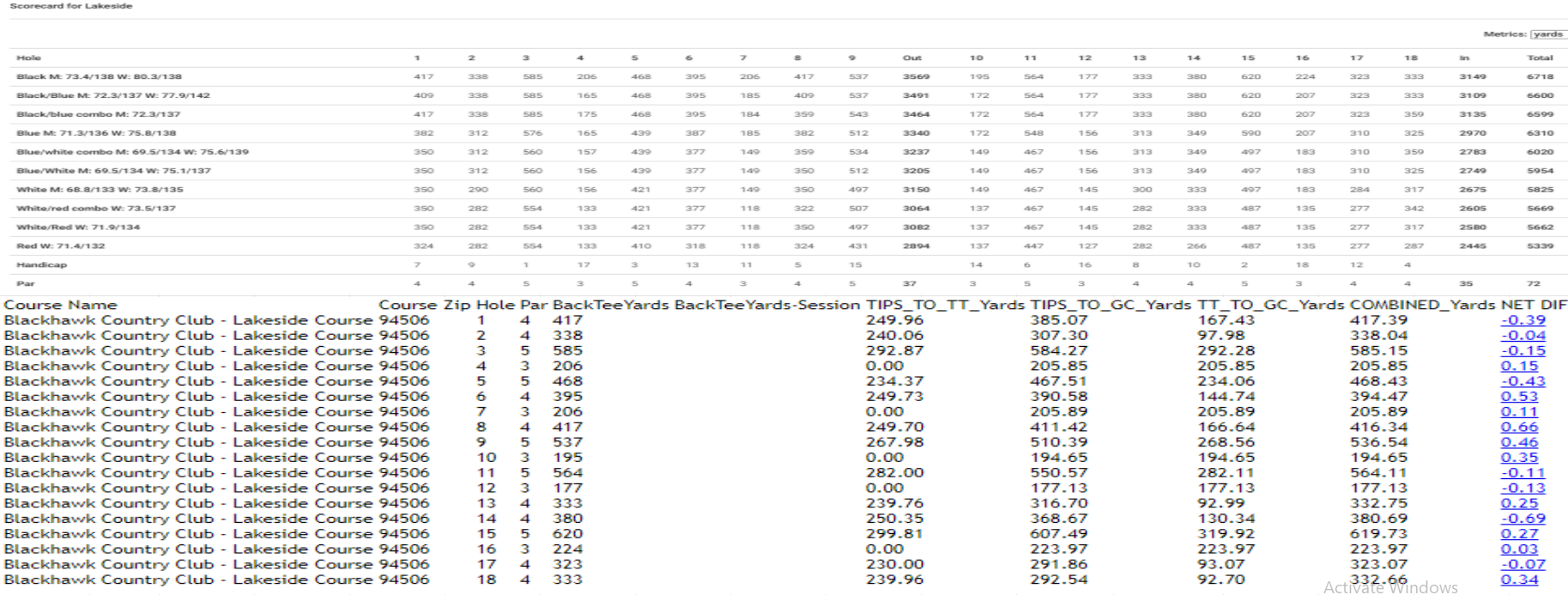This screenshot has height=595, width=1568.
Task: Open the 0.53 NET DIF link
Action: click(1519, 397)
